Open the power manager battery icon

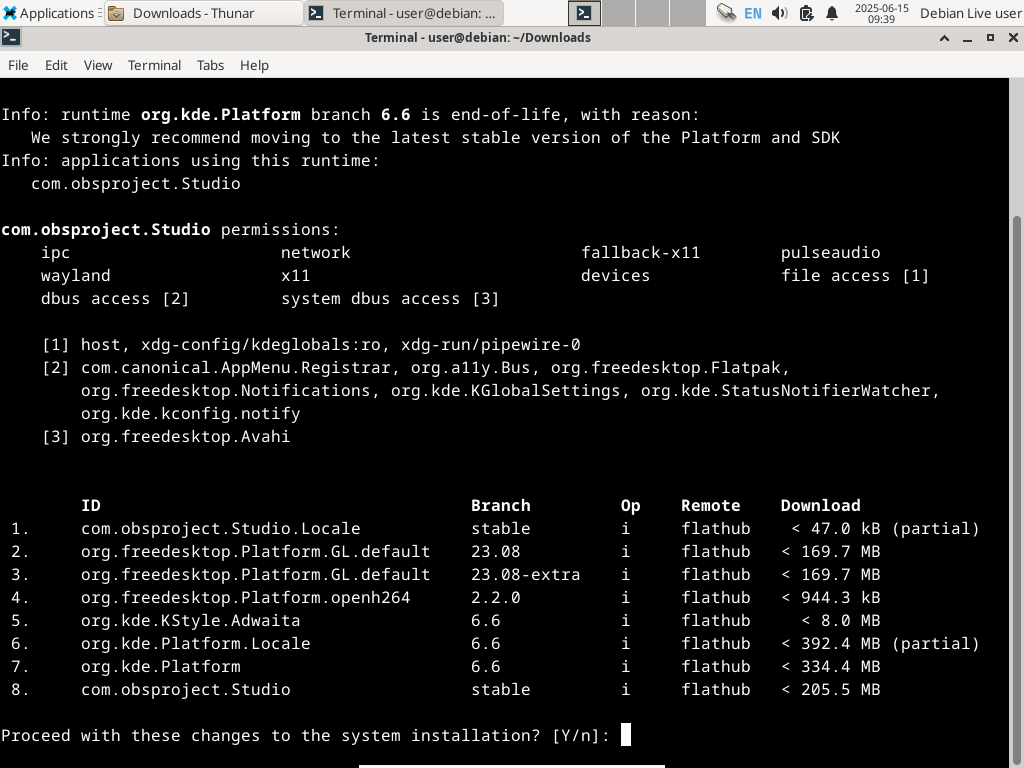click(806, 13)
